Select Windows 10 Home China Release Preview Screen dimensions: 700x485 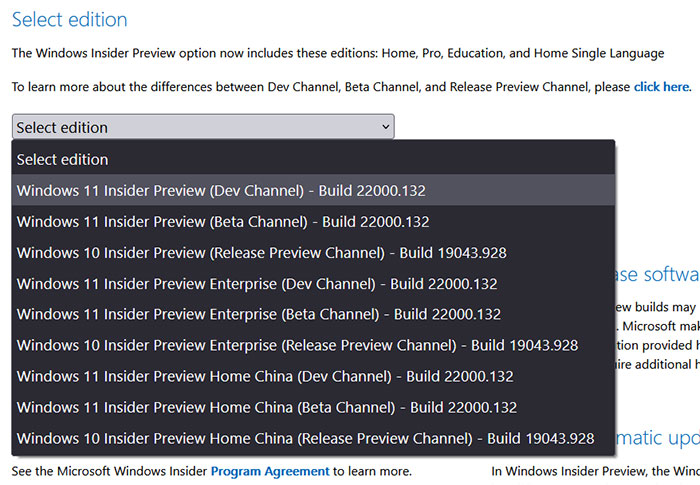[x=313, y=439]
